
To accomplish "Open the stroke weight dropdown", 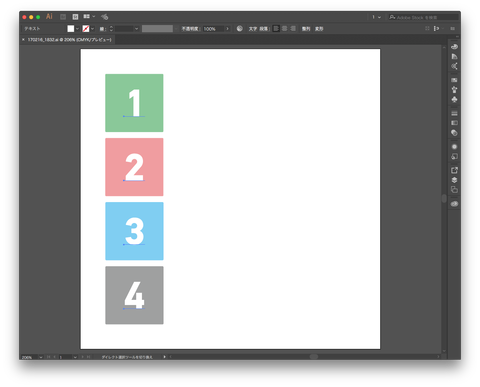I will [136, 29].
